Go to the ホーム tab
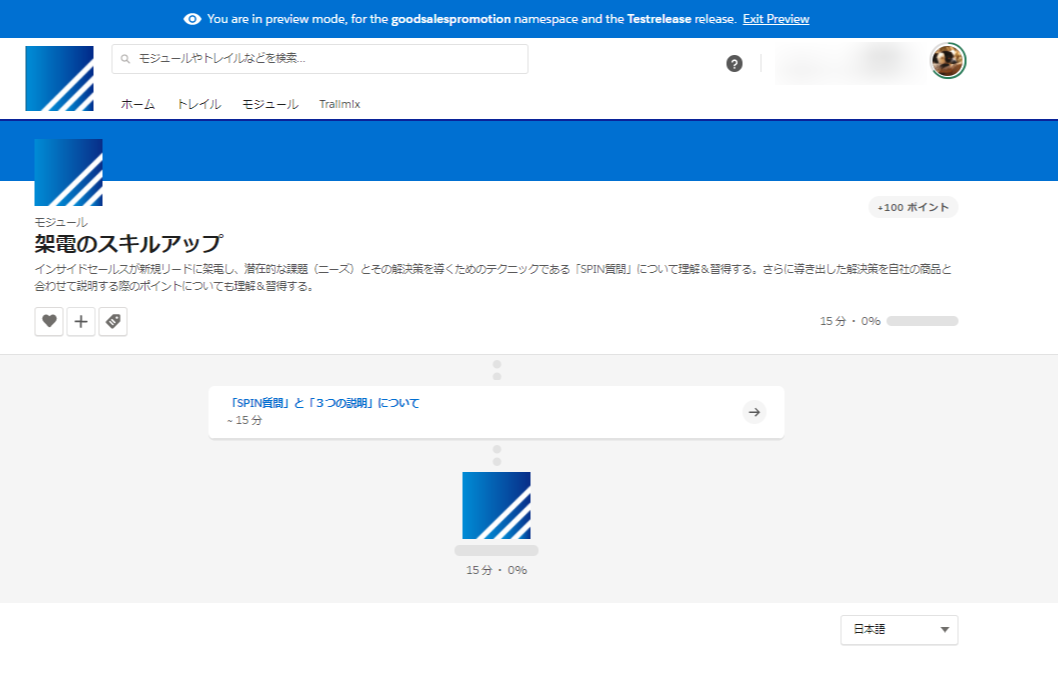 [138, 104]
